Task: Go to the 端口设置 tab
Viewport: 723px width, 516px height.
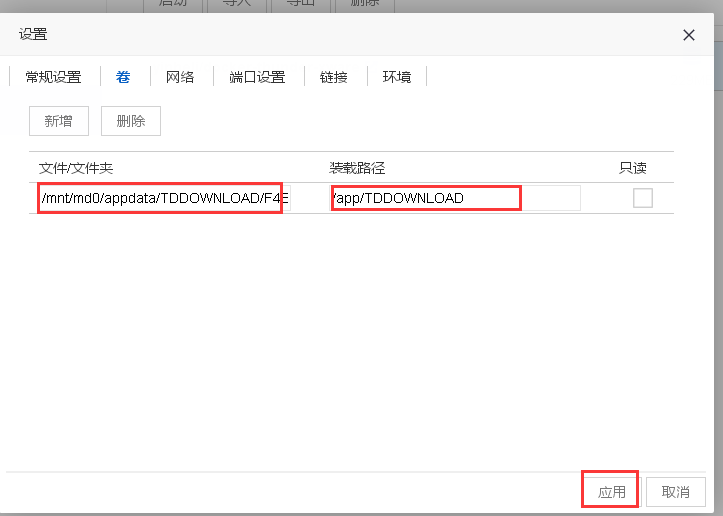Action: coord(257,77)
